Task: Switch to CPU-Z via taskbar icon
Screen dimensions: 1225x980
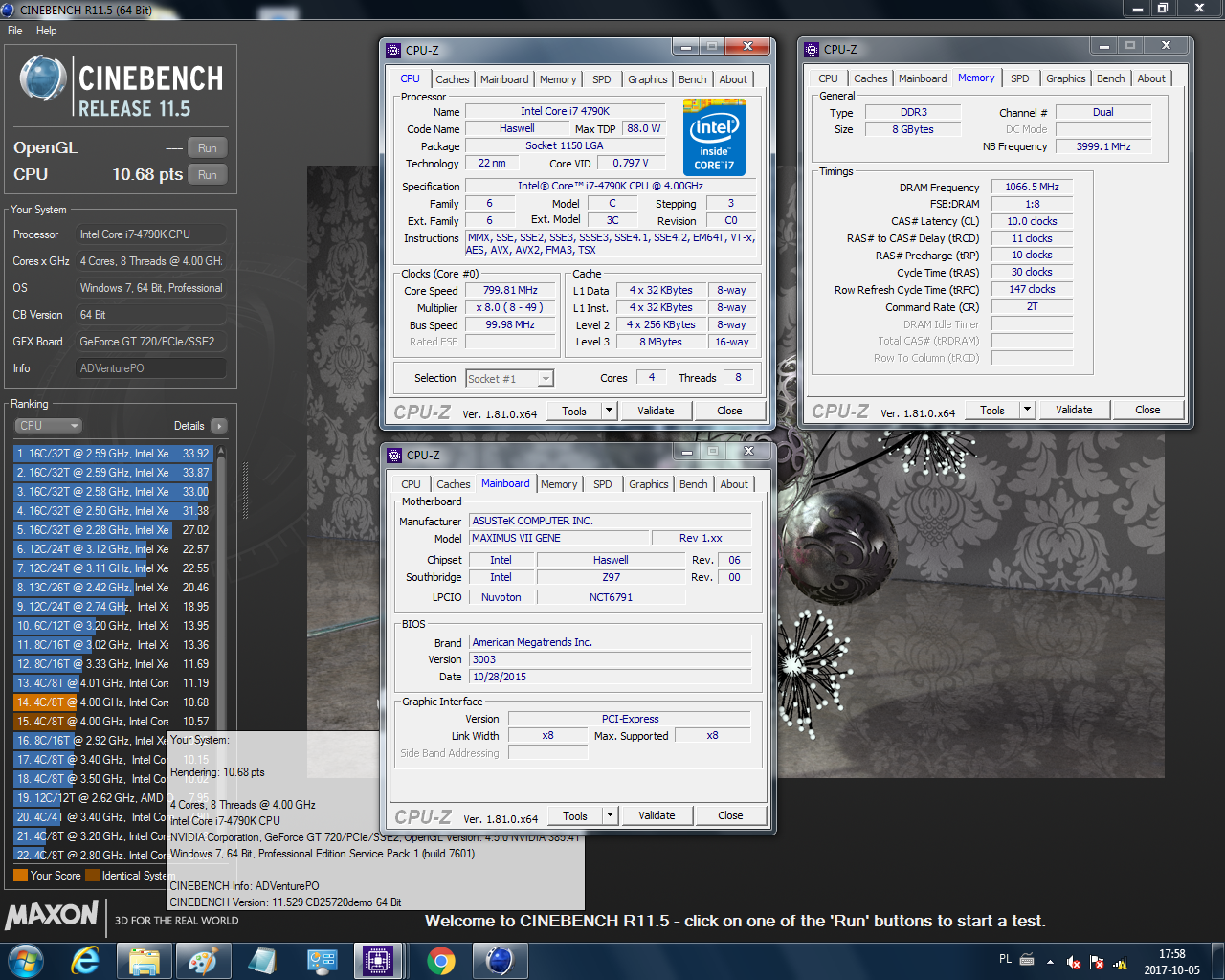Action: point(377,960)
